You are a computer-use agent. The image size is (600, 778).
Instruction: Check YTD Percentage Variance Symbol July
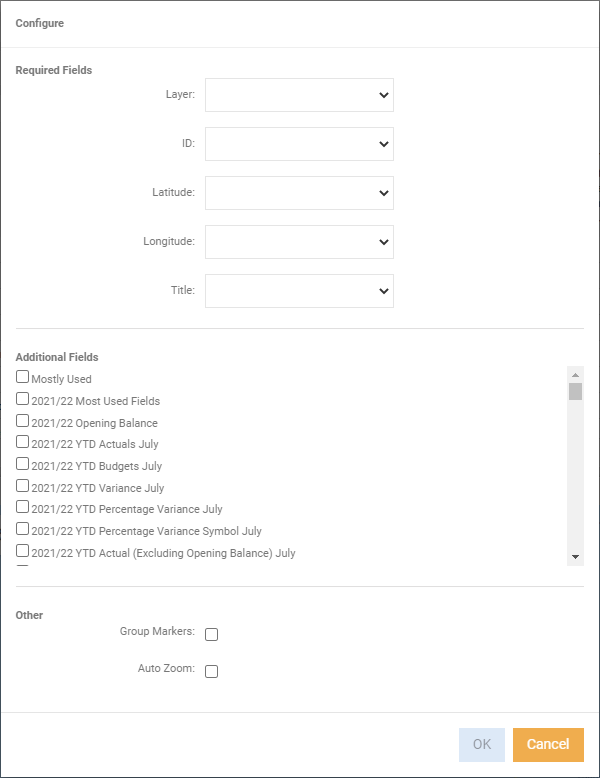[x=22, y=528]
